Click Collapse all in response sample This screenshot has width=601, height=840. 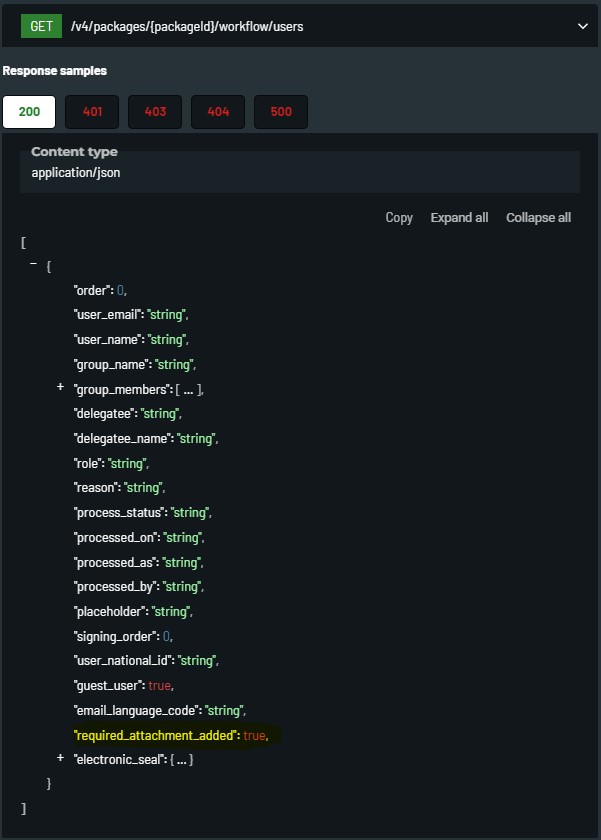point(538,218)
